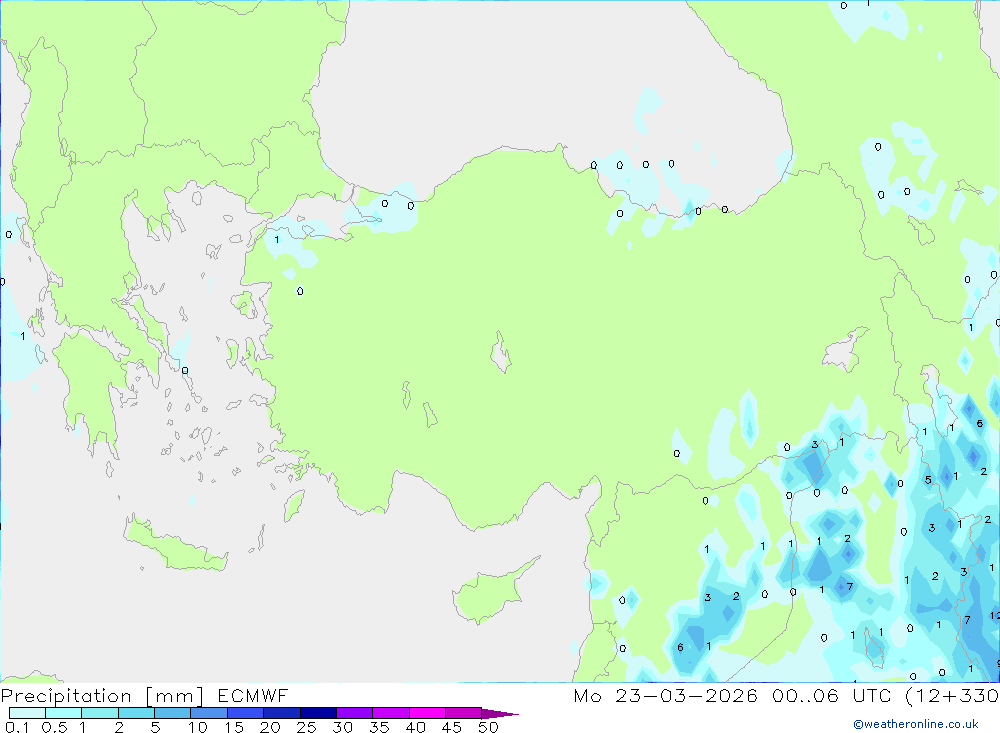Click the 10–15 mm blue legend swatch
The image size is (1000, 733).
[209, 713]
